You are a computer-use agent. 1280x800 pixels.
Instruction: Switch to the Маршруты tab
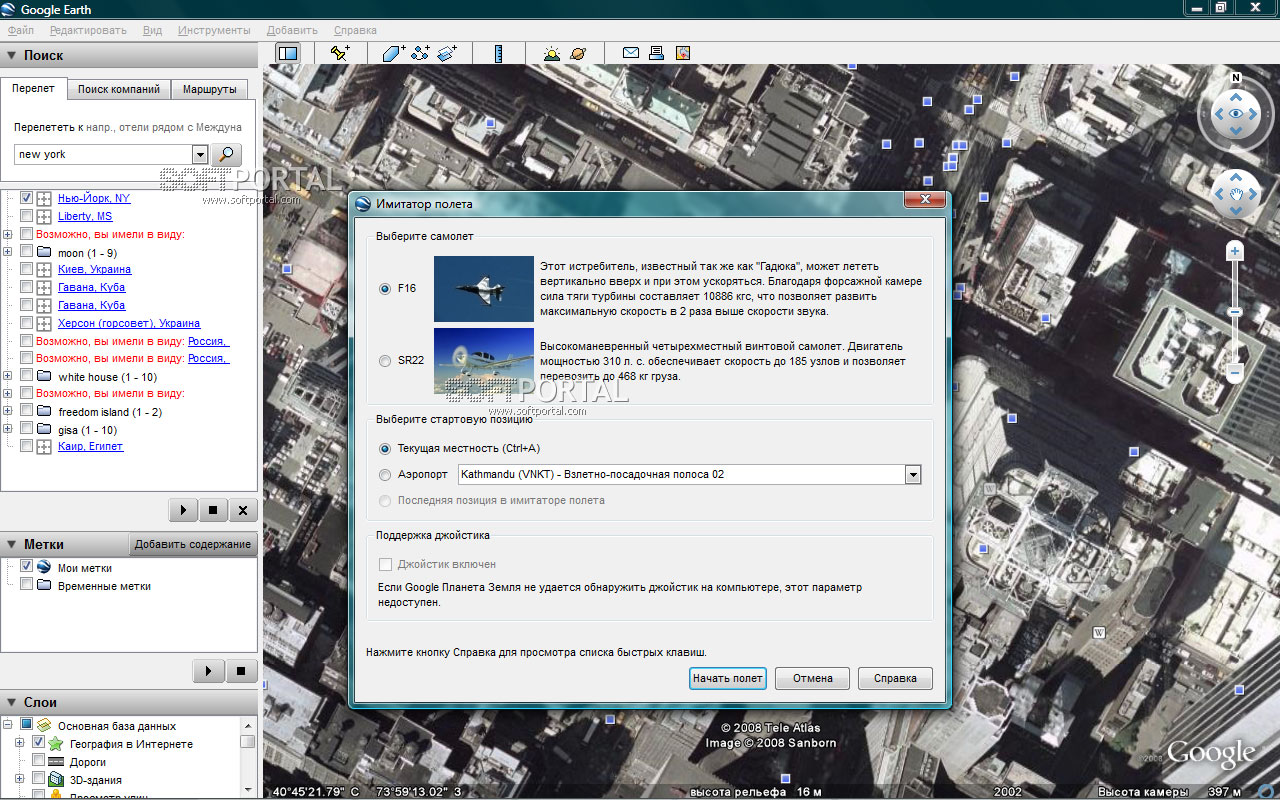point(210,89)
